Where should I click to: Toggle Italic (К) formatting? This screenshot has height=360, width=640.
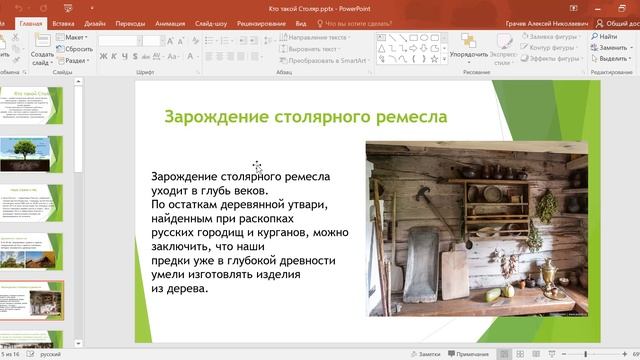tap(114, 56)
